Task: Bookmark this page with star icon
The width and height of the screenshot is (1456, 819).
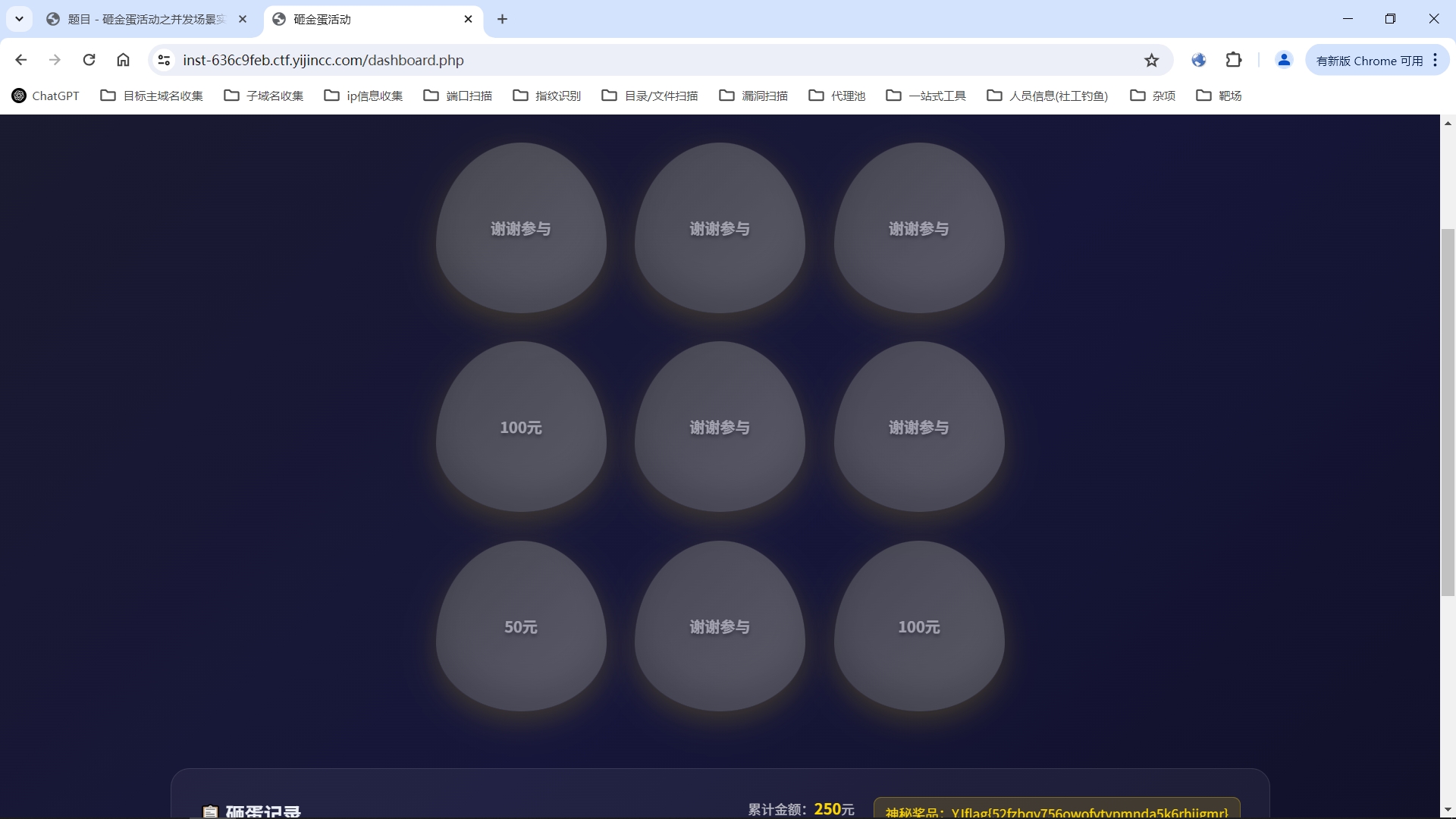Action: (x=1151, y=60)
